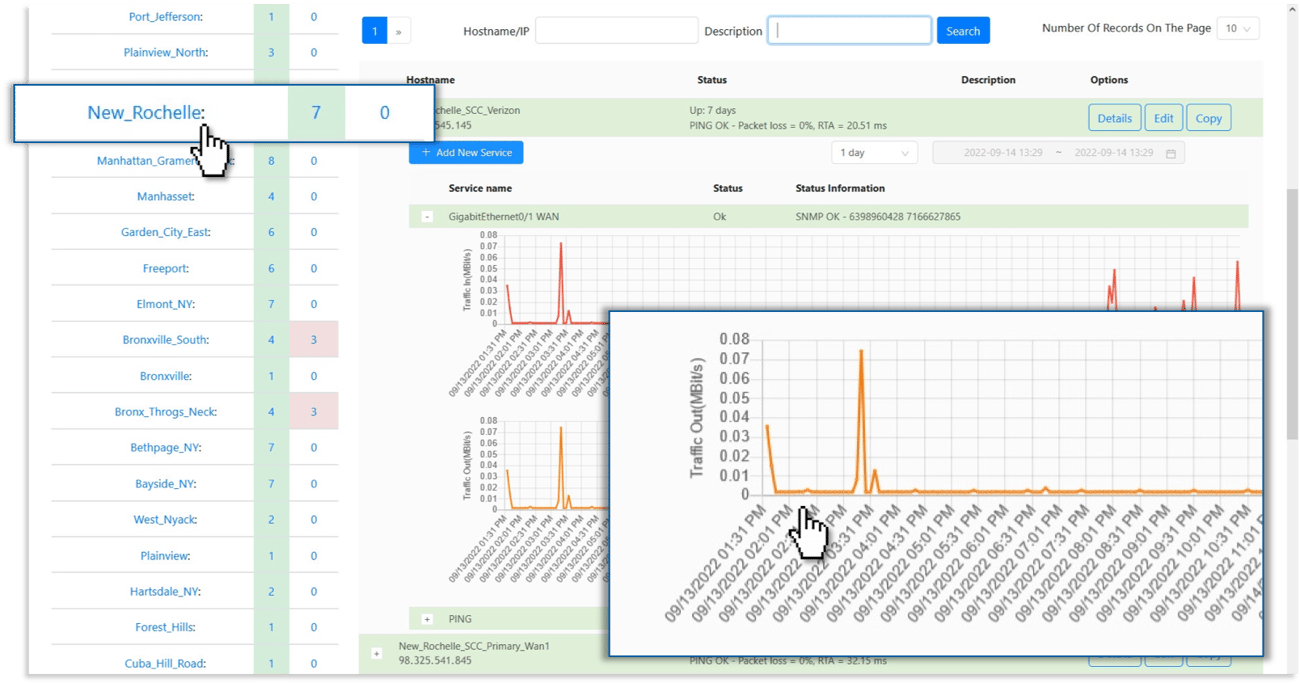Expand the PING service row
Viewport: 1300px width, 683px height.
click(427, 619)
